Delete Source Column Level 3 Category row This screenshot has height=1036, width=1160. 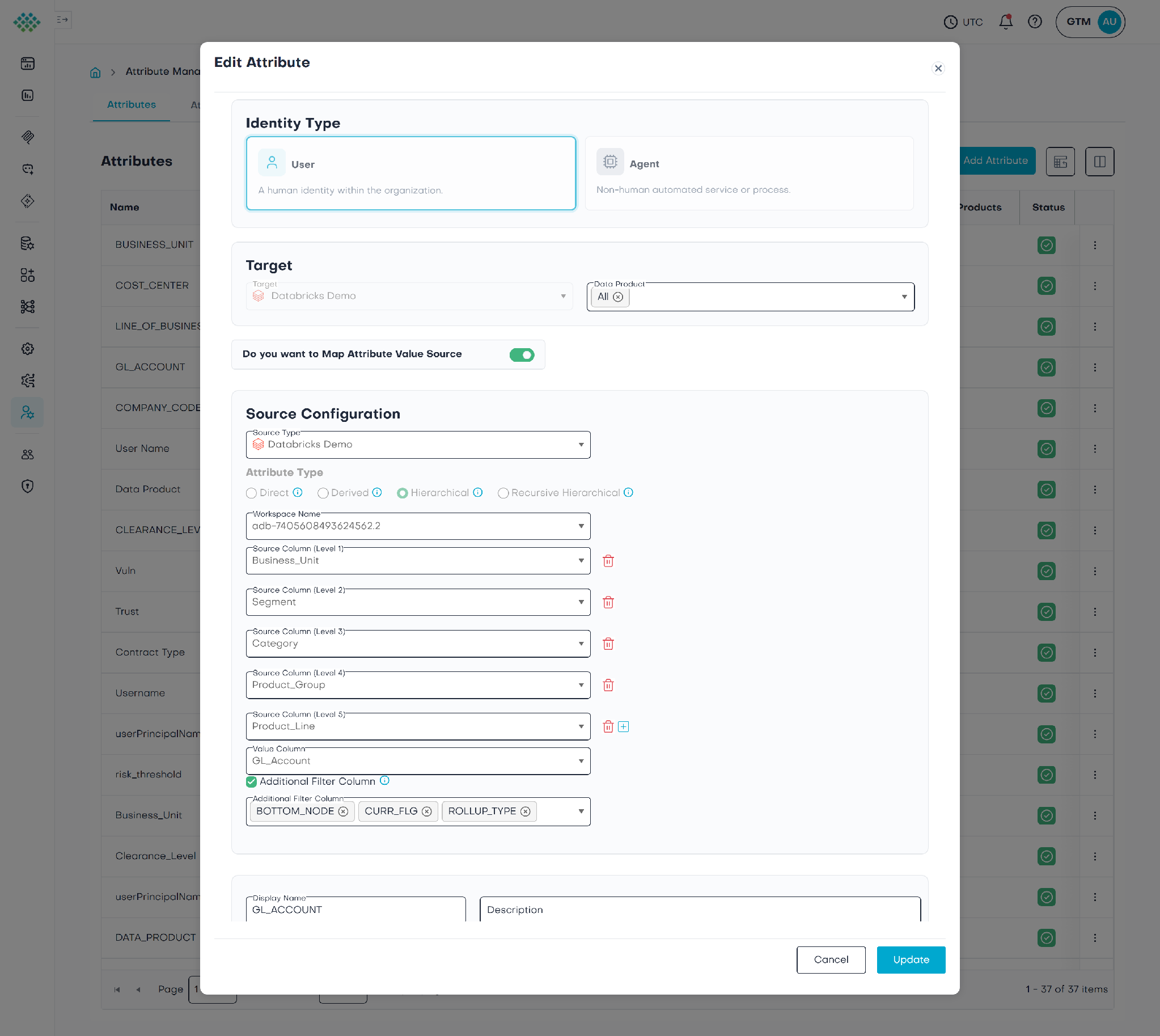[608, 644]
